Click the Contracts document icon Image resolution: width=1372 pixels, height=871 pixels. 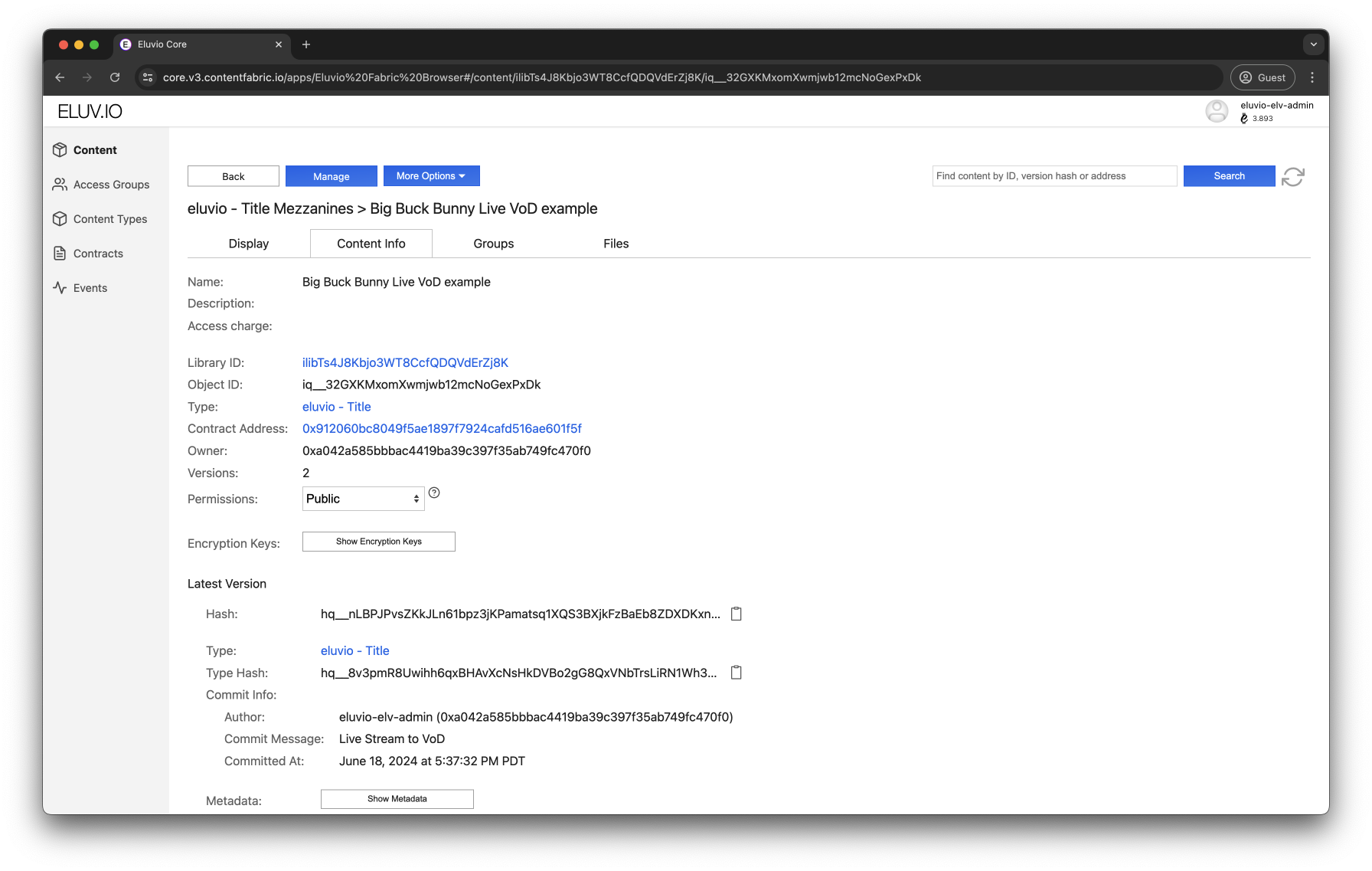click(60, 254)
